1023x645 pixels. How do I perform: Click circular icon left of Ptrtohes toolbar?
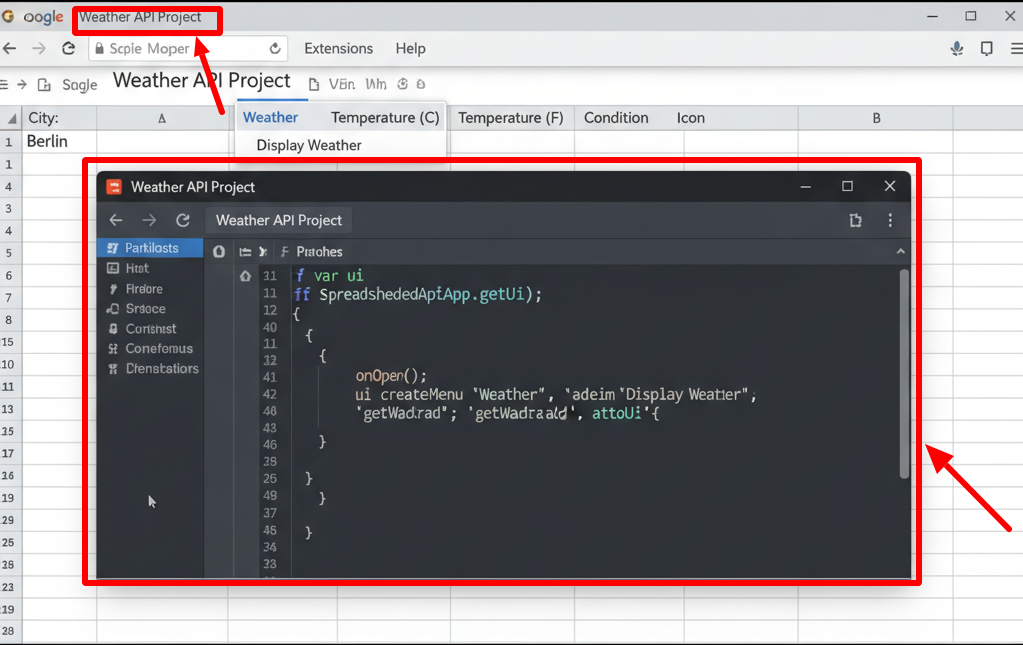pos(219,252)
